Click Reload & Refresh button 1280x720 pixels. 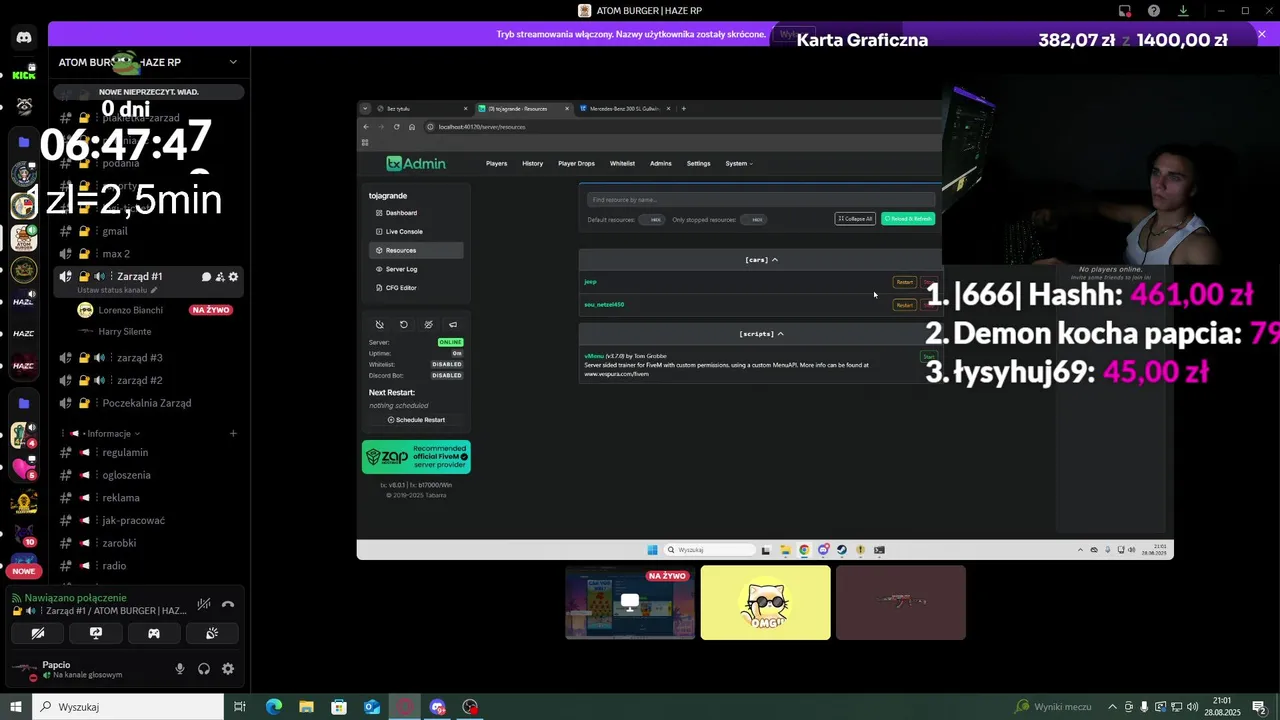click(x=908, y=218)
